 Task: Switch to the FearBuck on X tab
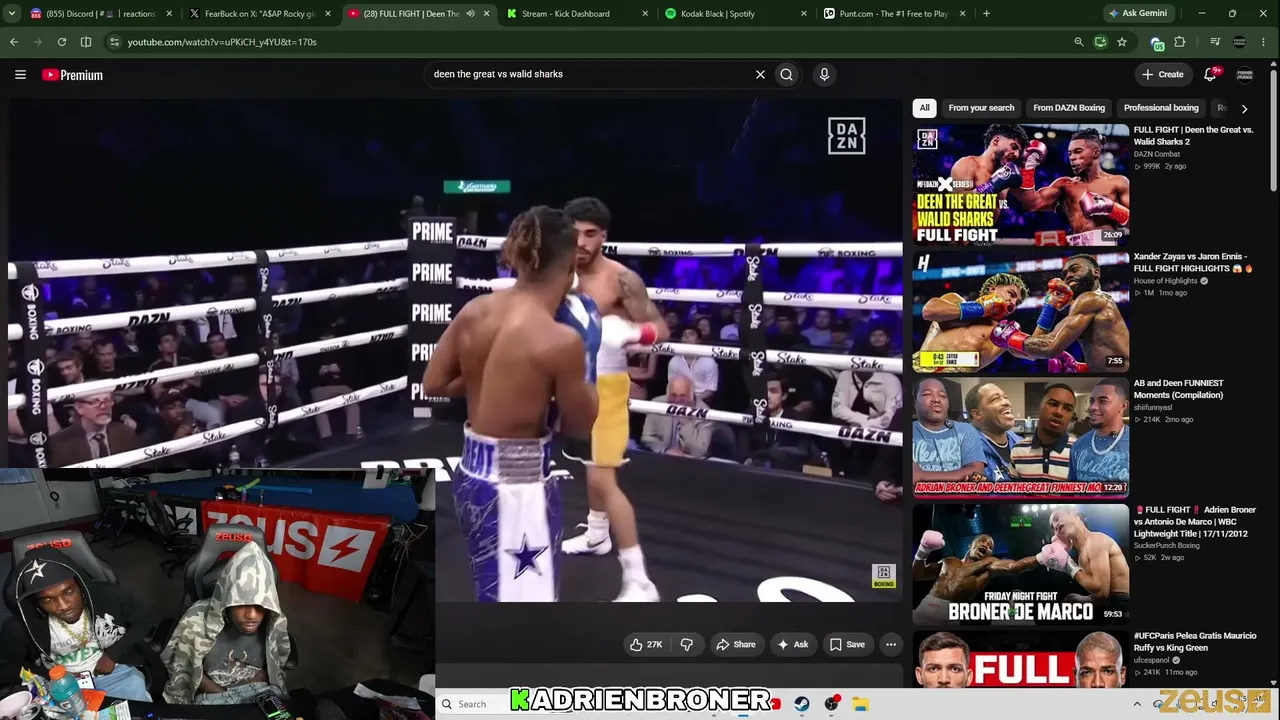click(259, 14)
